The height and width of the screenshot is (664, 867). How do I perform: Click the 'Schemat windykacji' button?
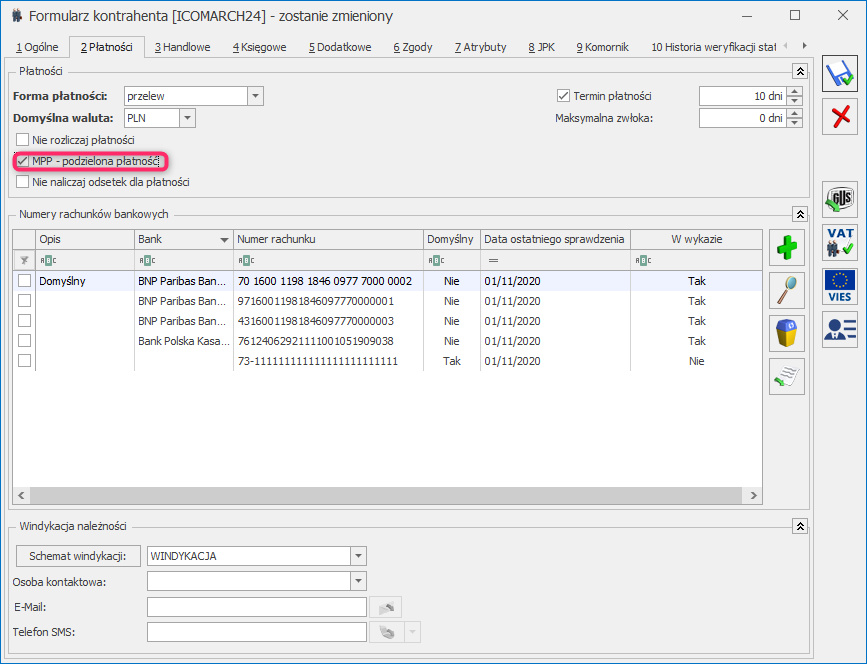tap(78, 556)
